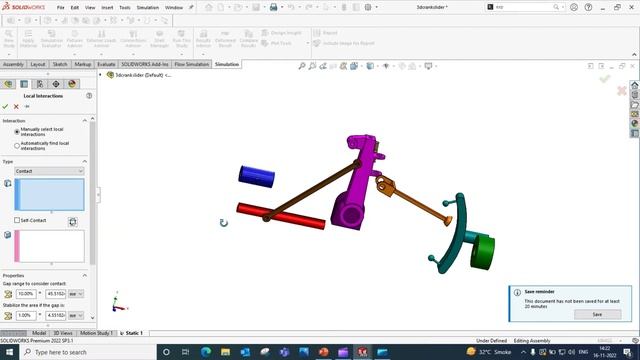
Task: Select Automatically find local interactions option
Action: tap(17, 146)
